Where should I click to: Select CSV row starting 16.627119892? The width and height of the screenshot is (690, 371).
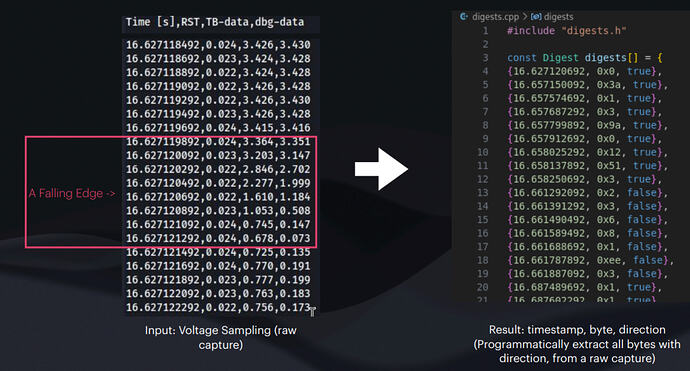[x=218, y=142]
